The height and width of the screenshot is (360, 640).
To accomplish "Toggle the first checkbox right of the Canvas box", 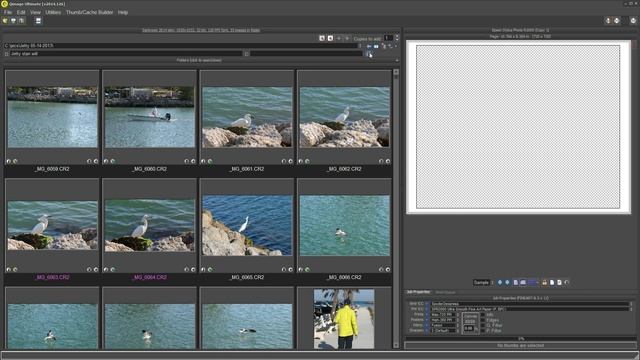I will pos(483,315).
